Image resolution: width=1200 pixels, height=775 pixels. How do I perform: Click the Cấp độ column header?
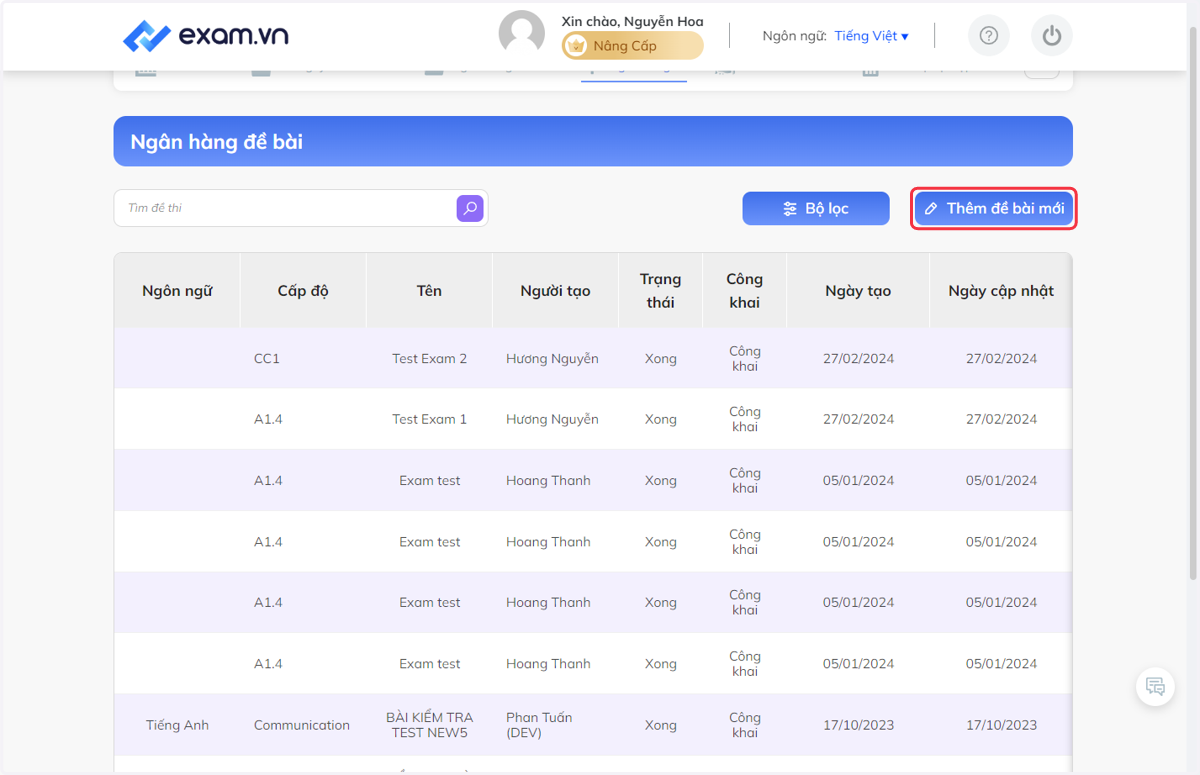[x=303, y=291]
